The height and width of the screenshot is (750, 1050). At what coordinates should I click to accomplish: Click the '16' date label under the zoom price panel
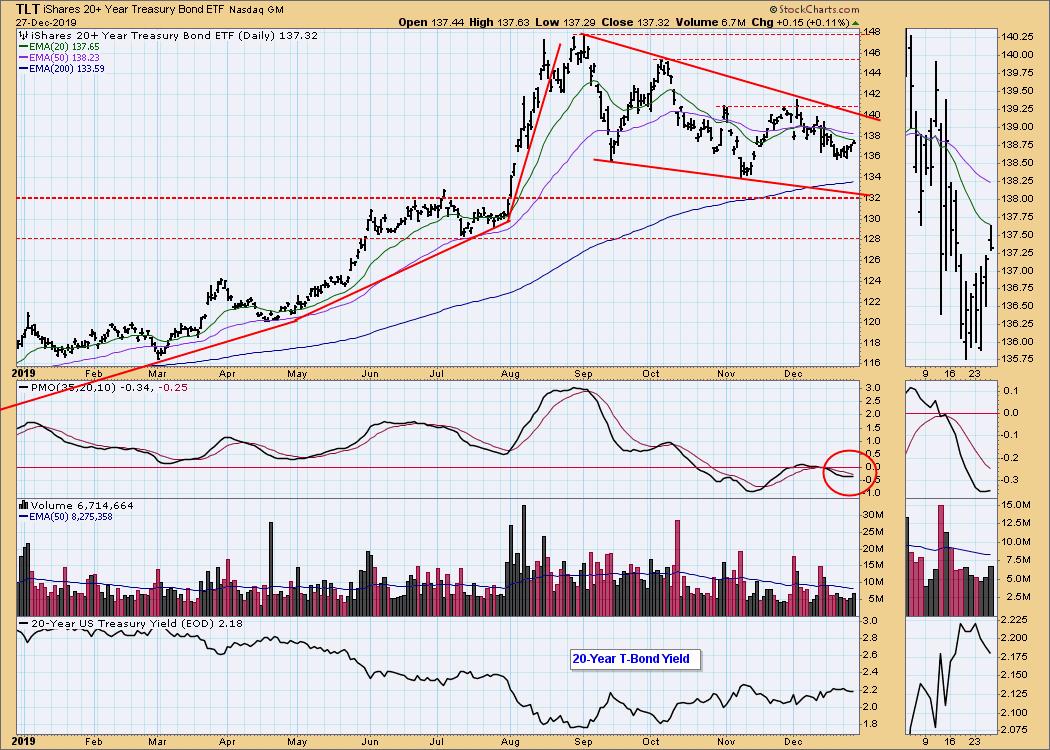[x=950, y=374]
